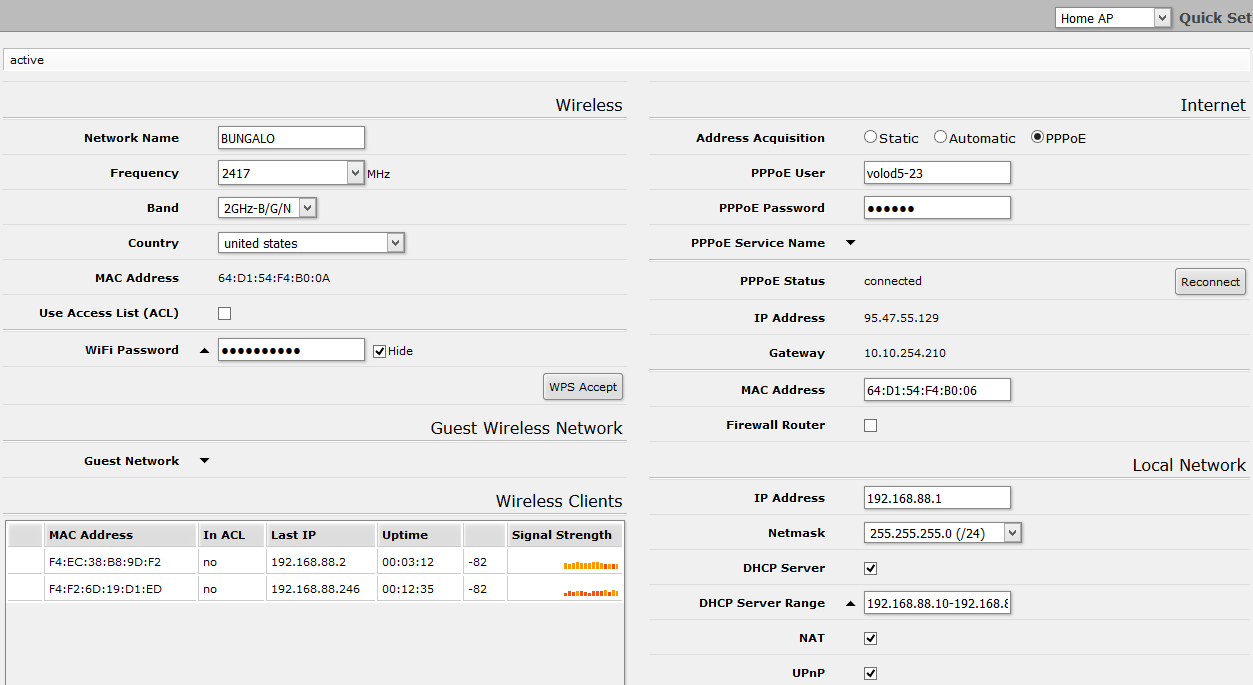Click signal bars for client 192.168.88.2
The width and height of the screenshot is (1253, 685).
590,565
